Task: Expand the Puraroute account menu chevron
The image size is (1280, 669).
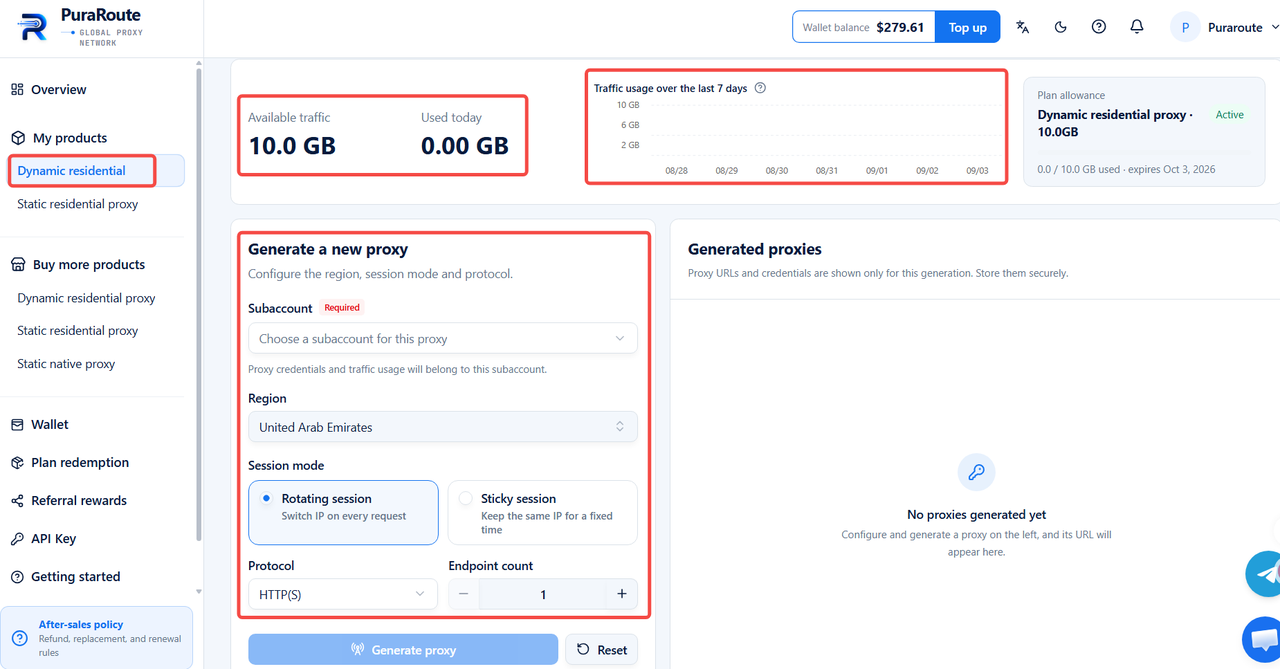Action: 1274,28
